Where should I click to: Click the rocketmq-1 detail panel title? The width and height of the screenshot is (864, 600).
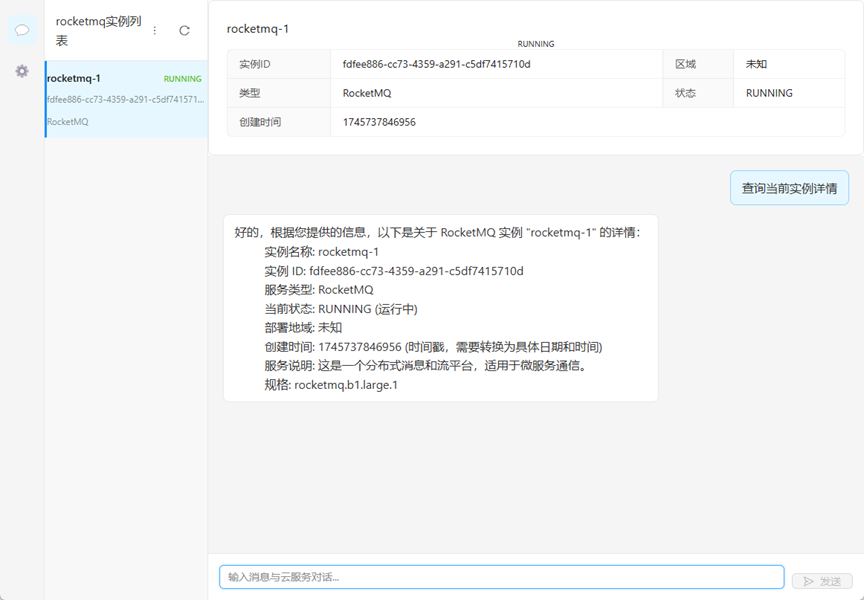(x=258, y=29)
